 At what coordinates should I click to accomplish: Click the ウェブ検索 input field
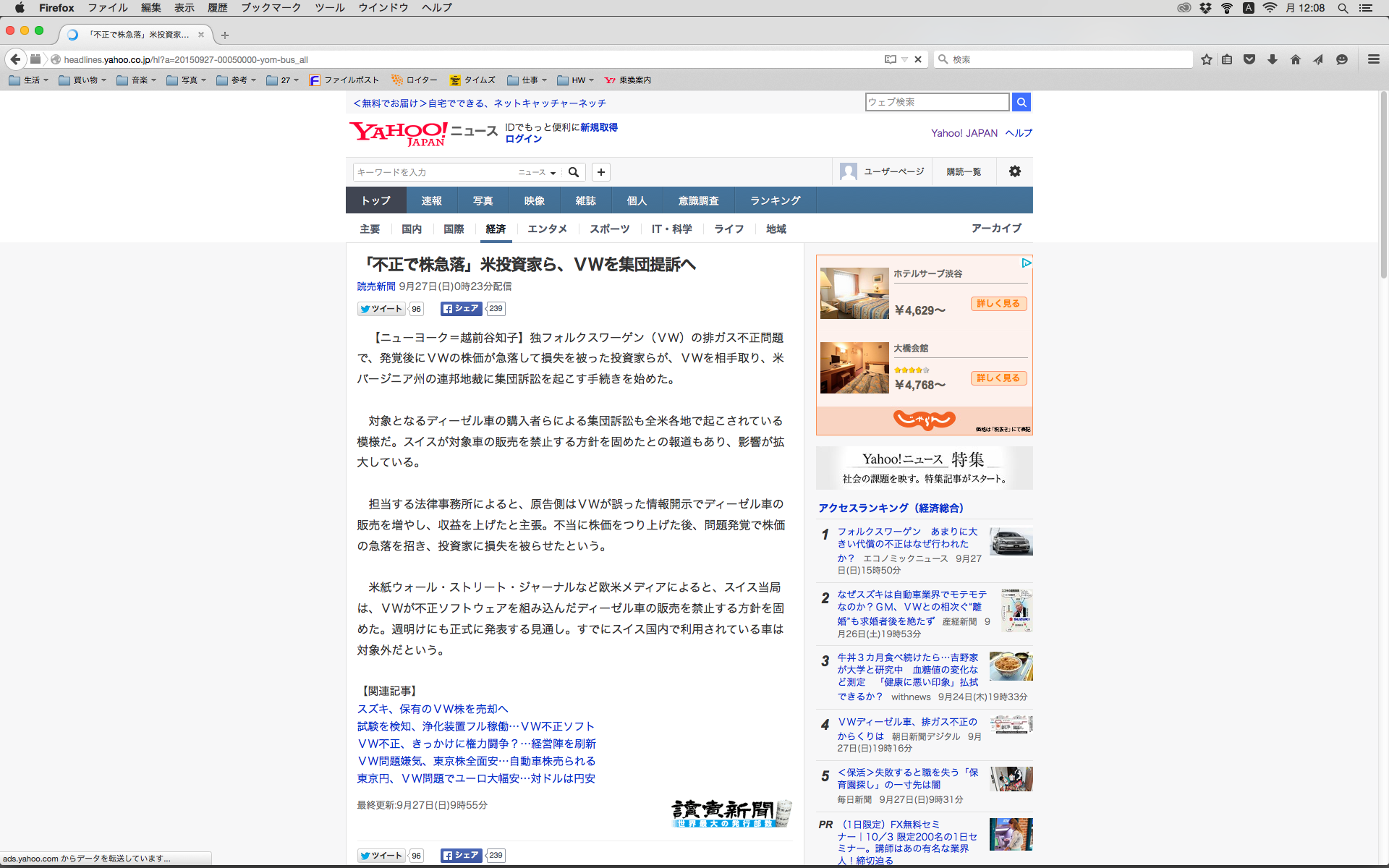[937, 102]
